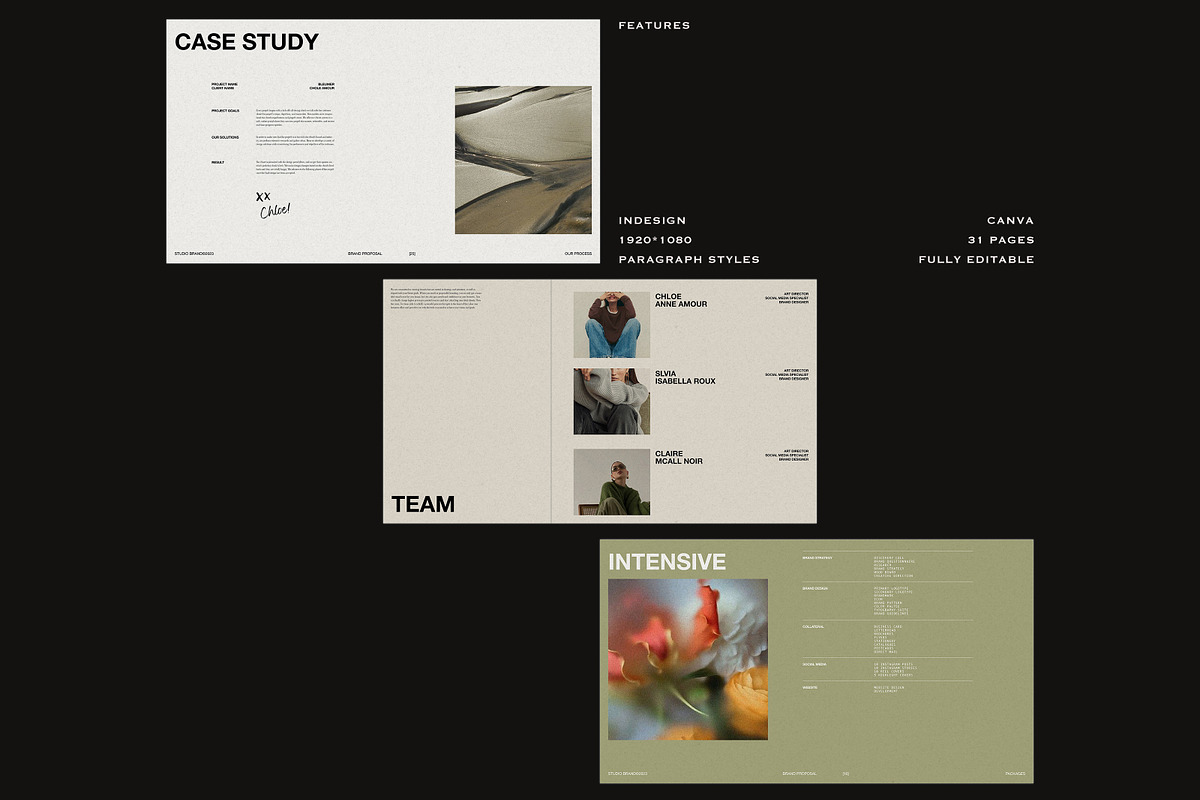Screen dimensions: 1200x800
Task: Click the 'CANVA' feature text
Action: pyautogui.click(x=1010, y=220)
